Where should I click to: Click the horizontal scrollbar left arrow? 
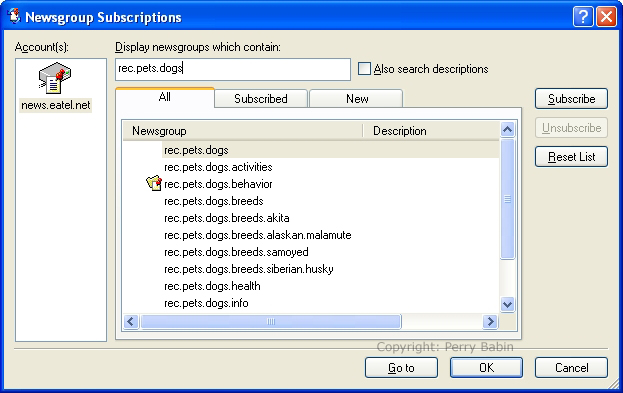(x=131, y=321)
